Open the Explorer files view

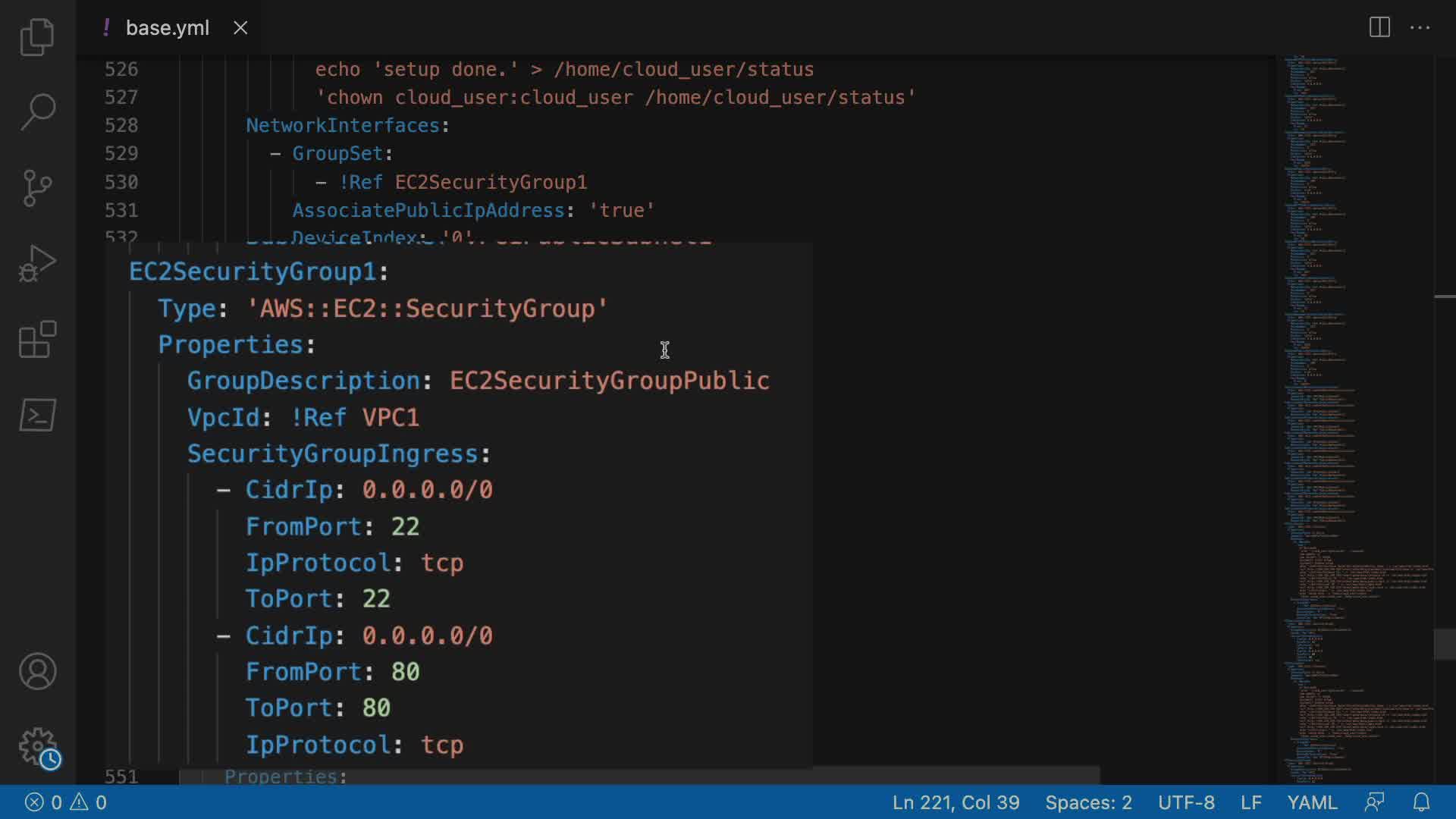[x=37, y=36]
